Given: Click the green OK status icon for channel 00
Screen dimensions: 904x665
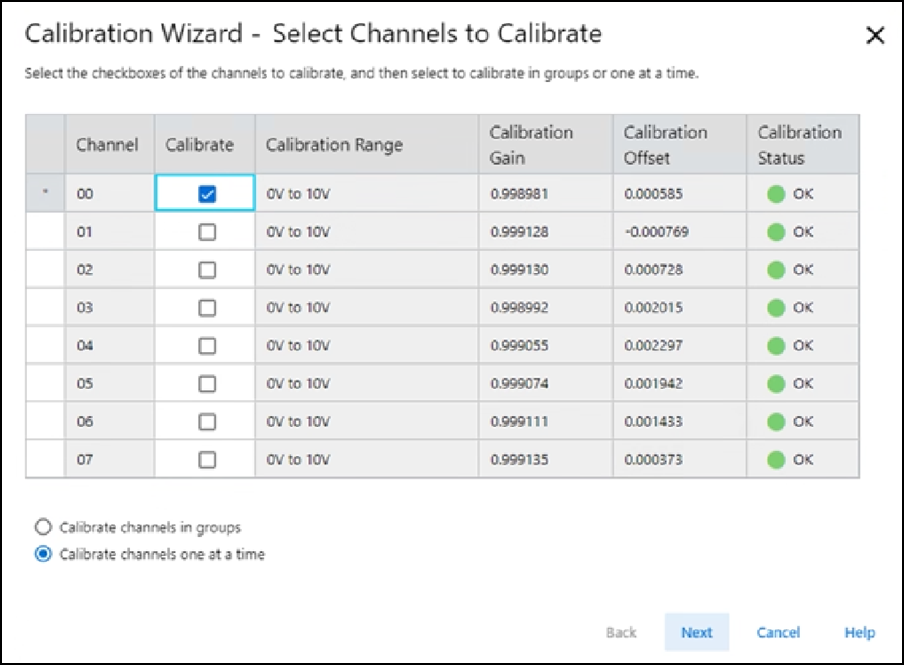Looking at the screenshot, I should pyautogui.click(x=776, y=194).
